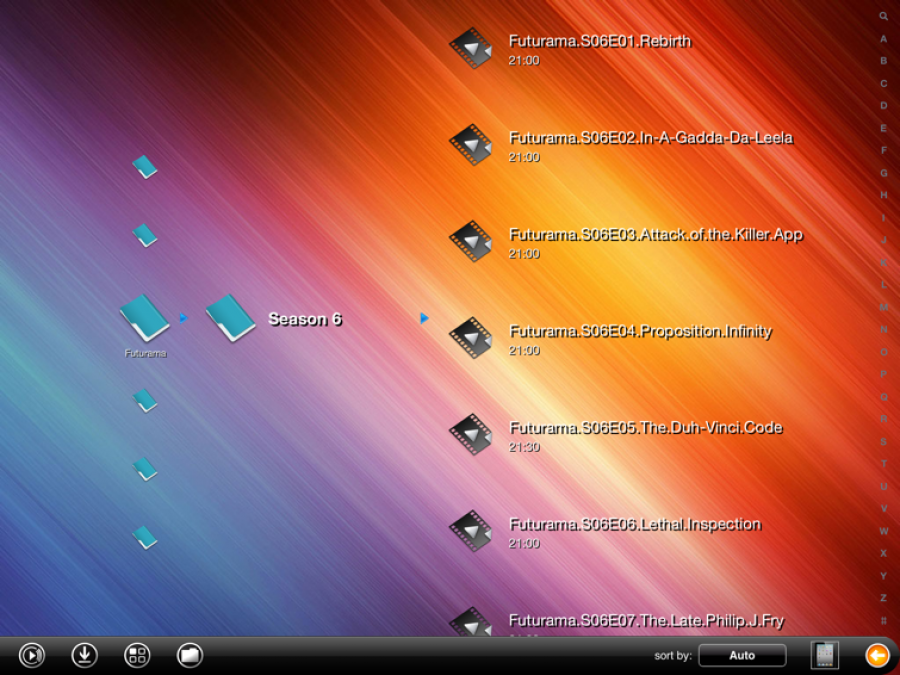Jump to letter R in index
900x675 pixels.
point(883,419)
